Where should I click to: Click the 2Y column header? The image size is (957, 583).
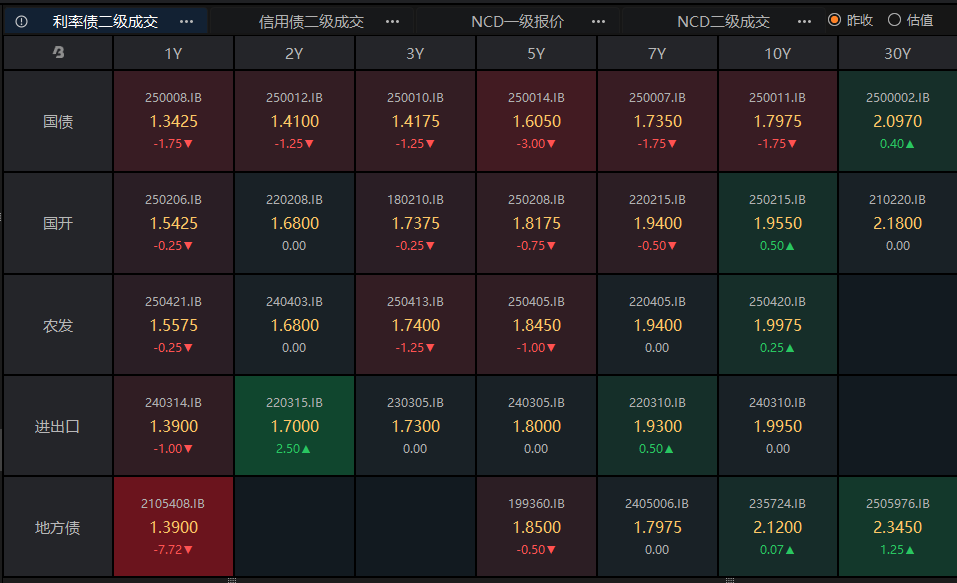pos(294,53)
